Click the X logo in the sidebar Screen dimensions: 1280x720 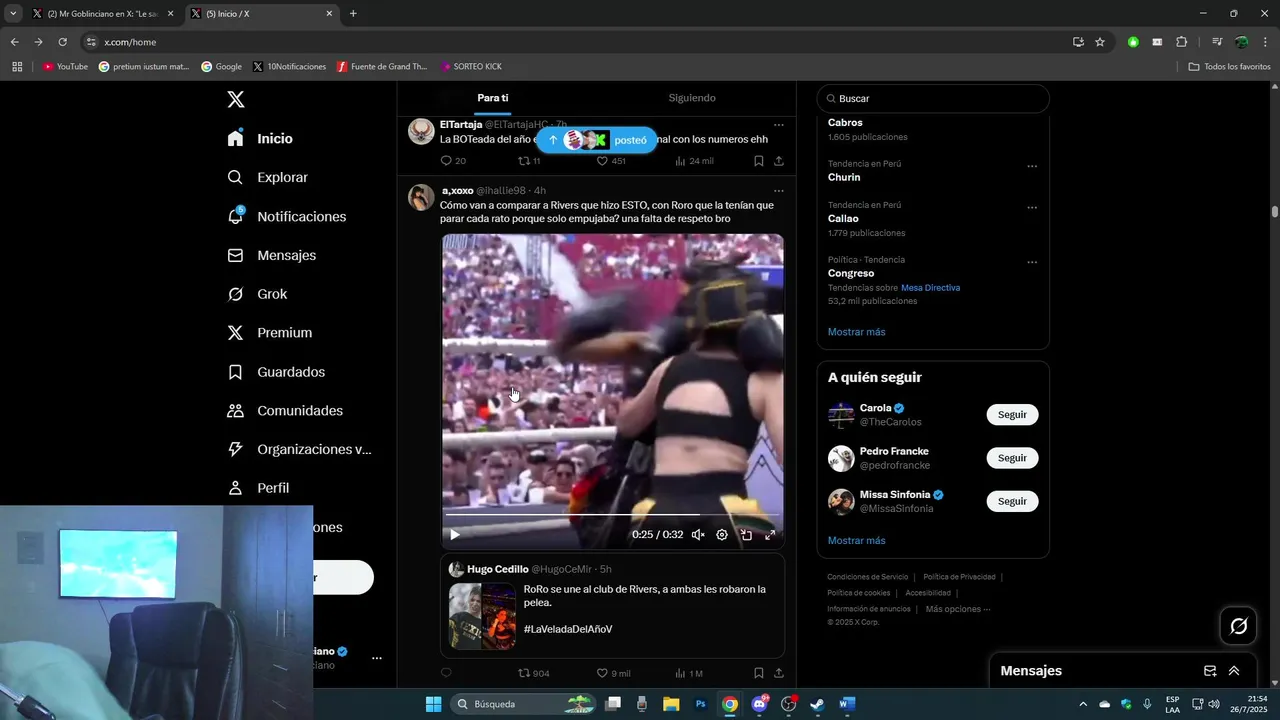(236, 99)
